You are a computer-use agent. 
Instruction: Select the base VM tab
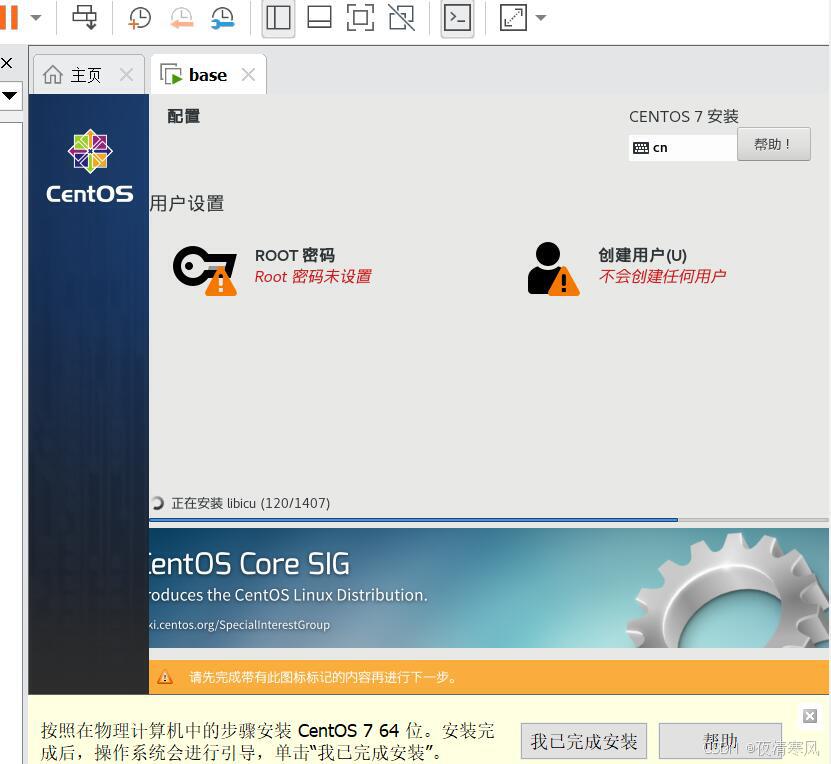point(208,75)
